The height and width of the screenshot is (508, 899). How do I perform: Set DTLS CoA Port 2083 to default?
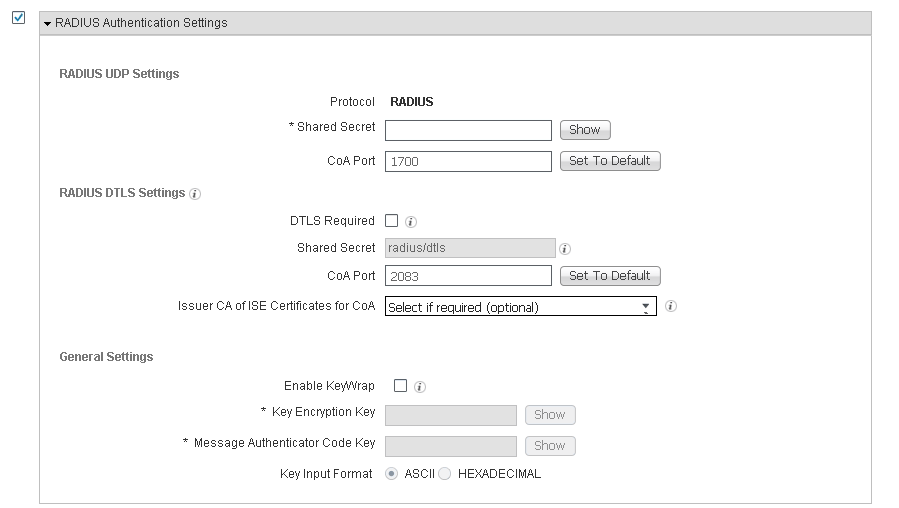pos(609,276)
